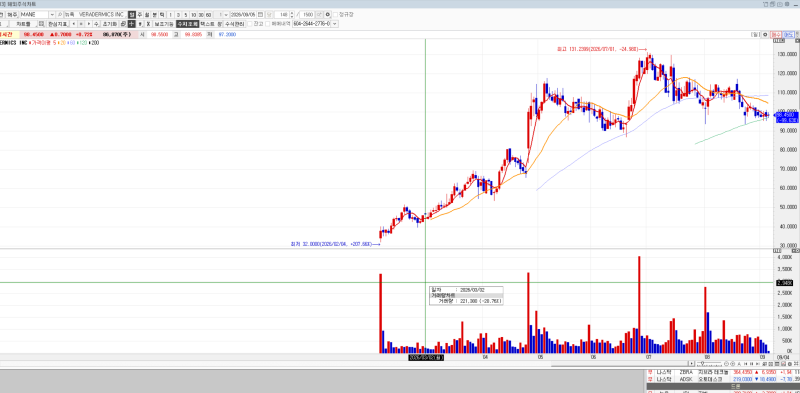Image resolution: width=800 pixels, height=393 pixels.
Task: Click the bottom toolbar gear icon
Action: pos(790,363)
